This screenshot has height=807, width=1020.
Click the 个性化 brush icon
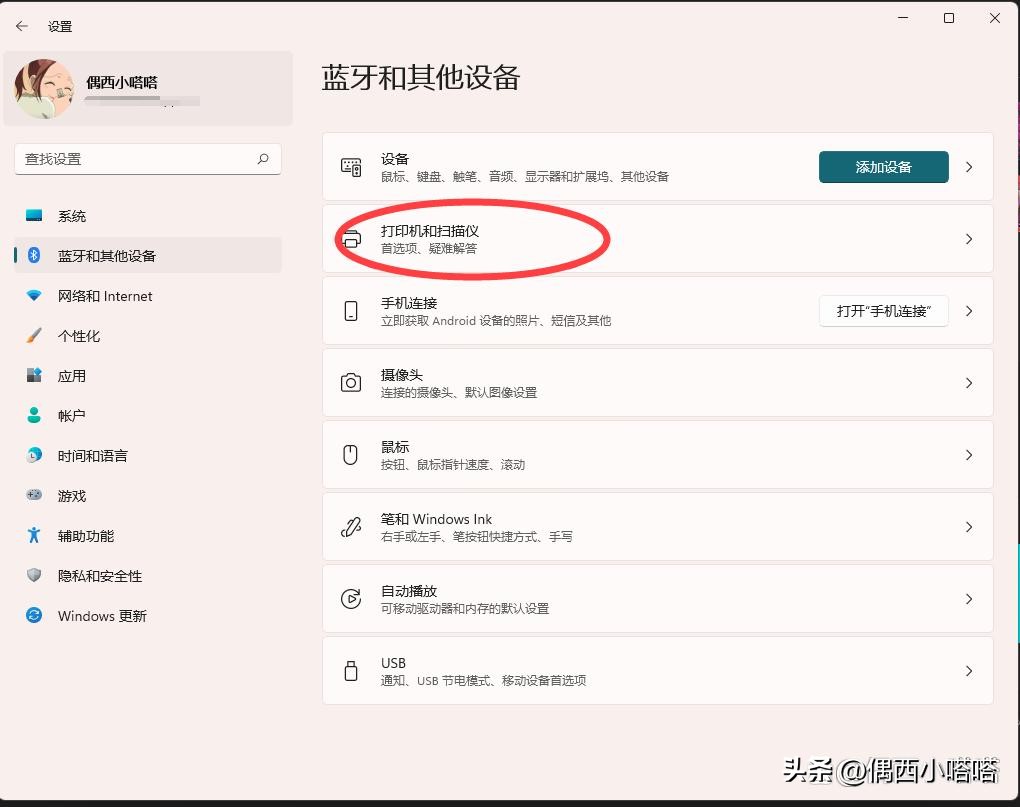coord(33,336)
